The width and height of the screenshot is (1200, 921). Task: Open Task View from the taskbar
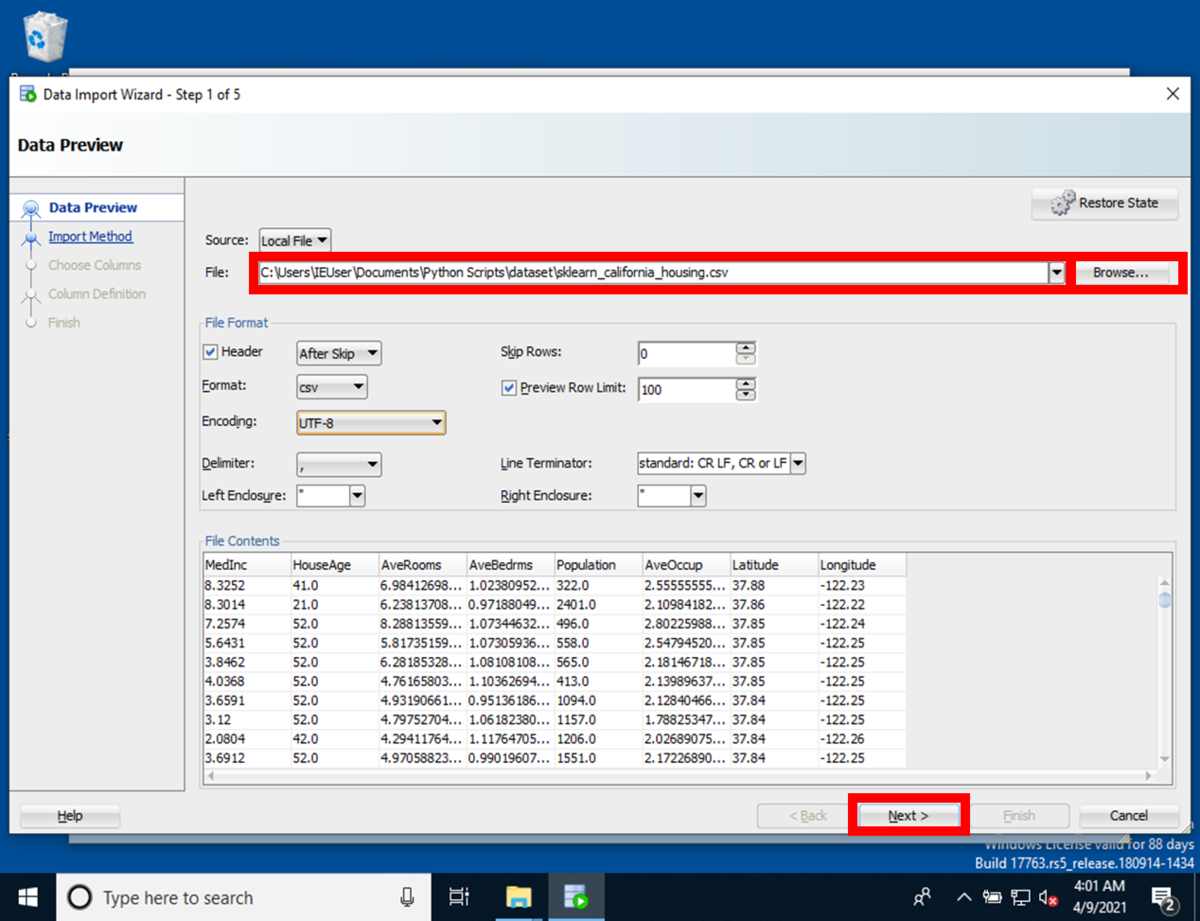coord(459,897)
